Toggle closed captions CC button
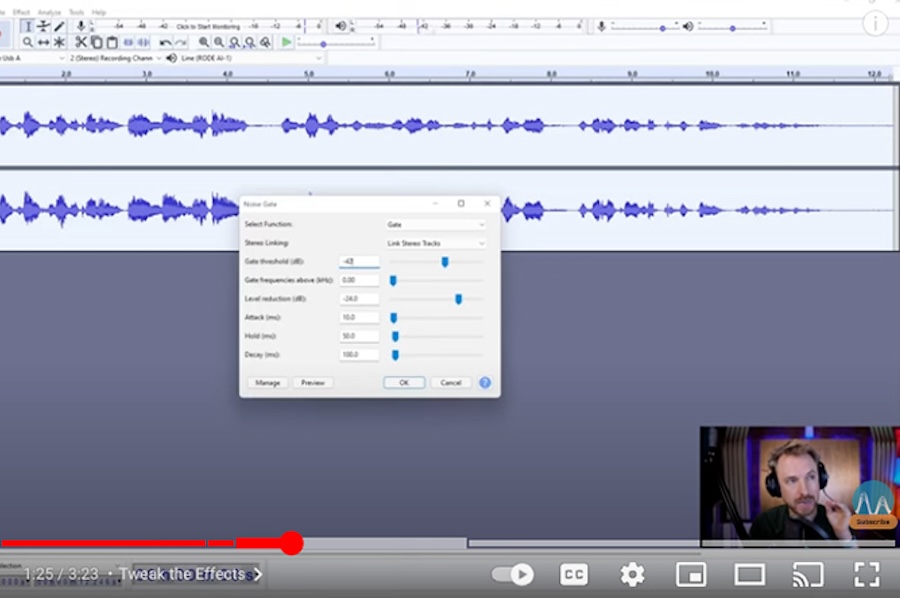The height and width of the screenshot is (598, 900). coord(573,574)
